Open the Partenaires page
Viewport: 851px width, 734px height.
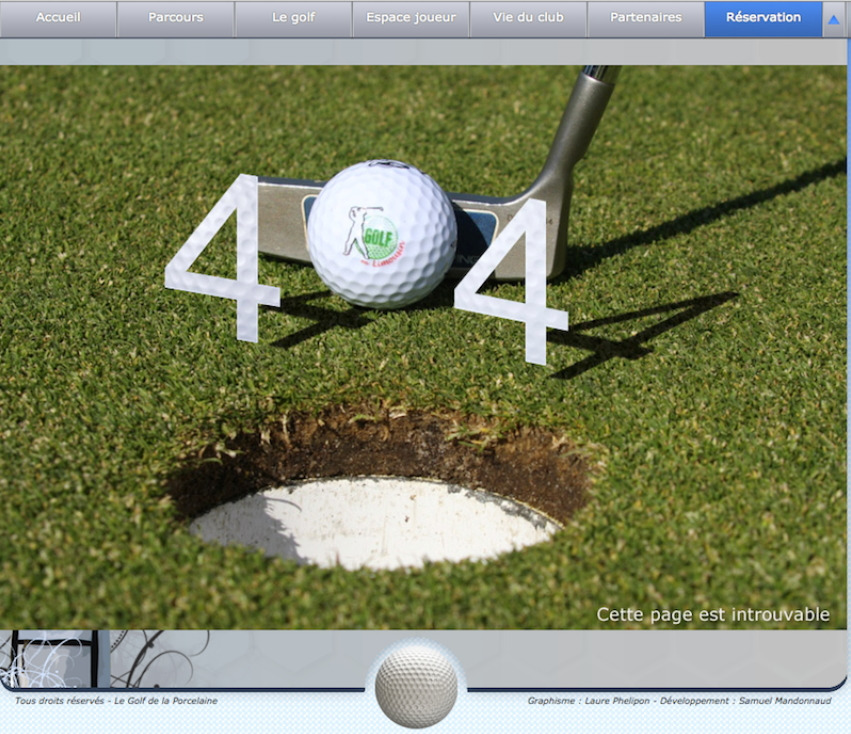(646, 18)
